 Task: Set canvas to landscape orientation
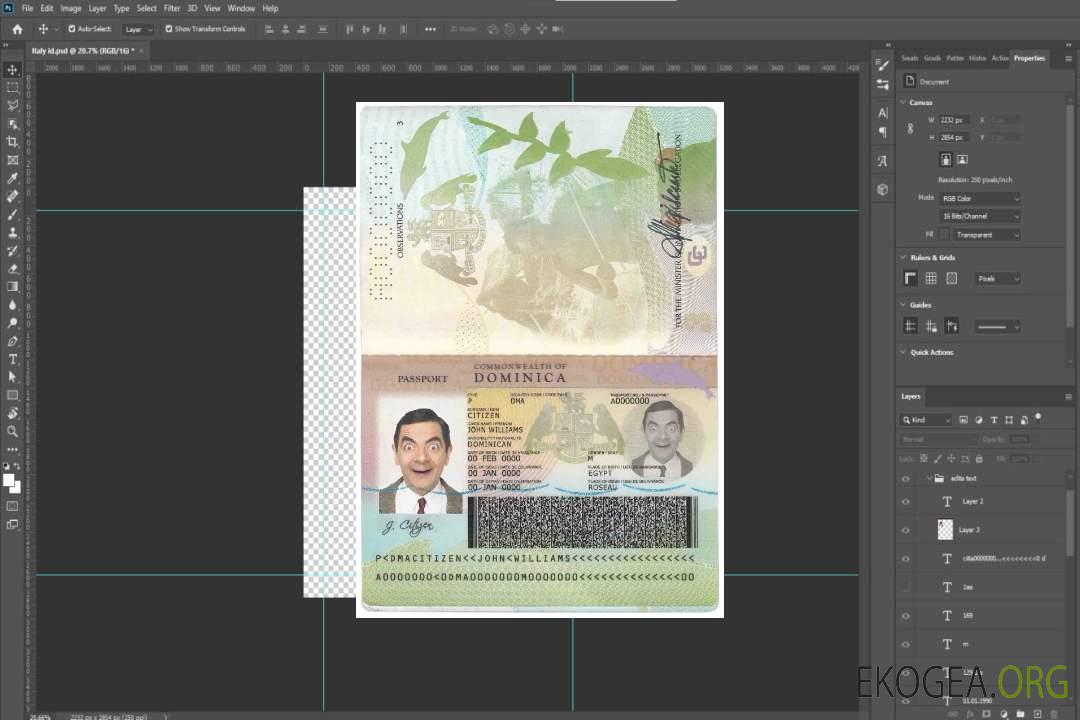click(x=962, y=159)
